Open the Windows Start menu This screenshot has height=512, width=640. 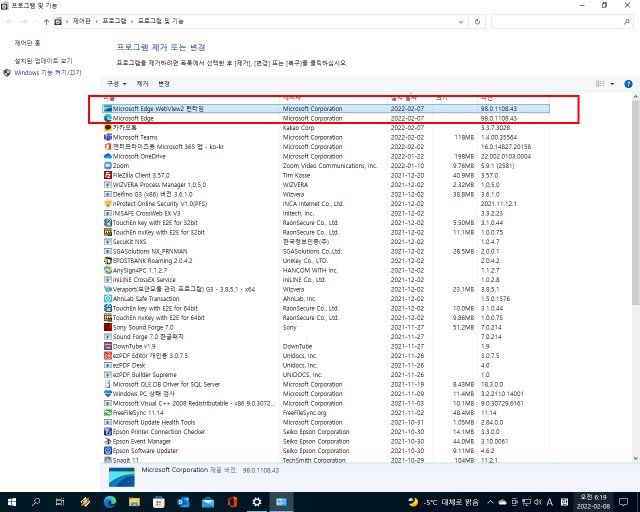pyautogui.click(x=12, y=502)
